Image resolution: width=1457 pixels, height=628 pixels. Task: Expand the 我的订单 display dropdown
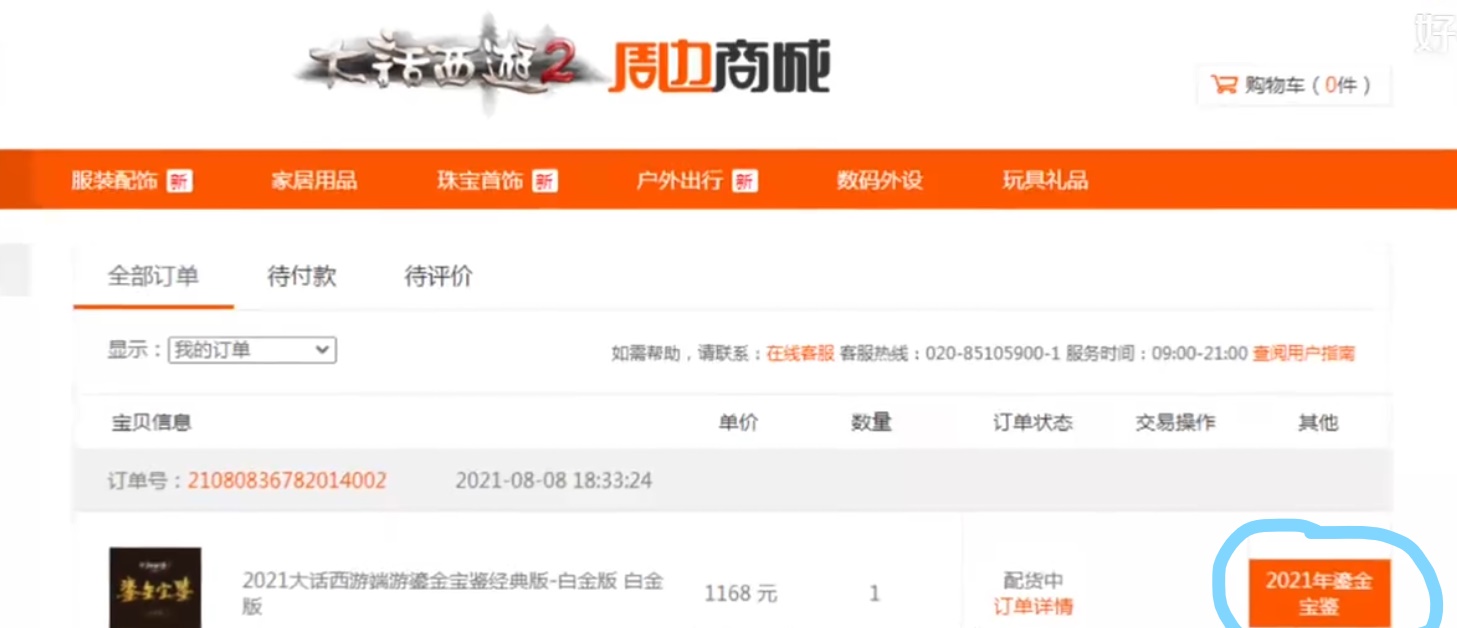point(252,350)
